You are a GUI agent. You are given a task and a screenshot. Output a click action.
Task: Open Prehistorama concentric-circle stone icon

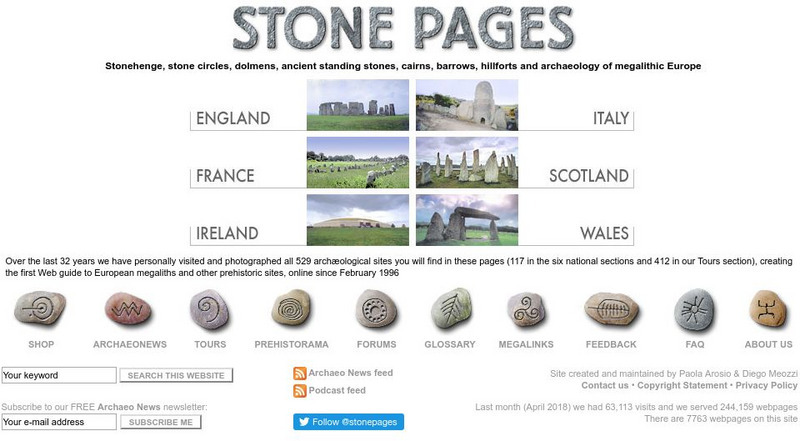[x=291, y=308]
